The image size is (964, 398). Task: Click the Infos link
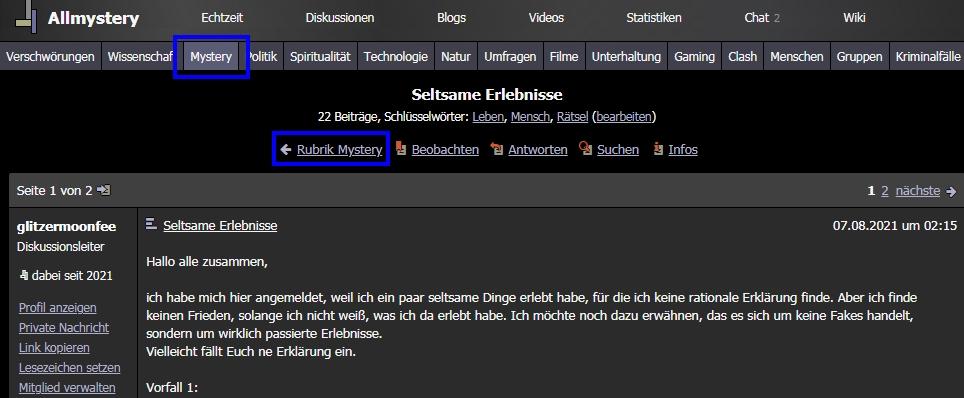coord(683,149)
